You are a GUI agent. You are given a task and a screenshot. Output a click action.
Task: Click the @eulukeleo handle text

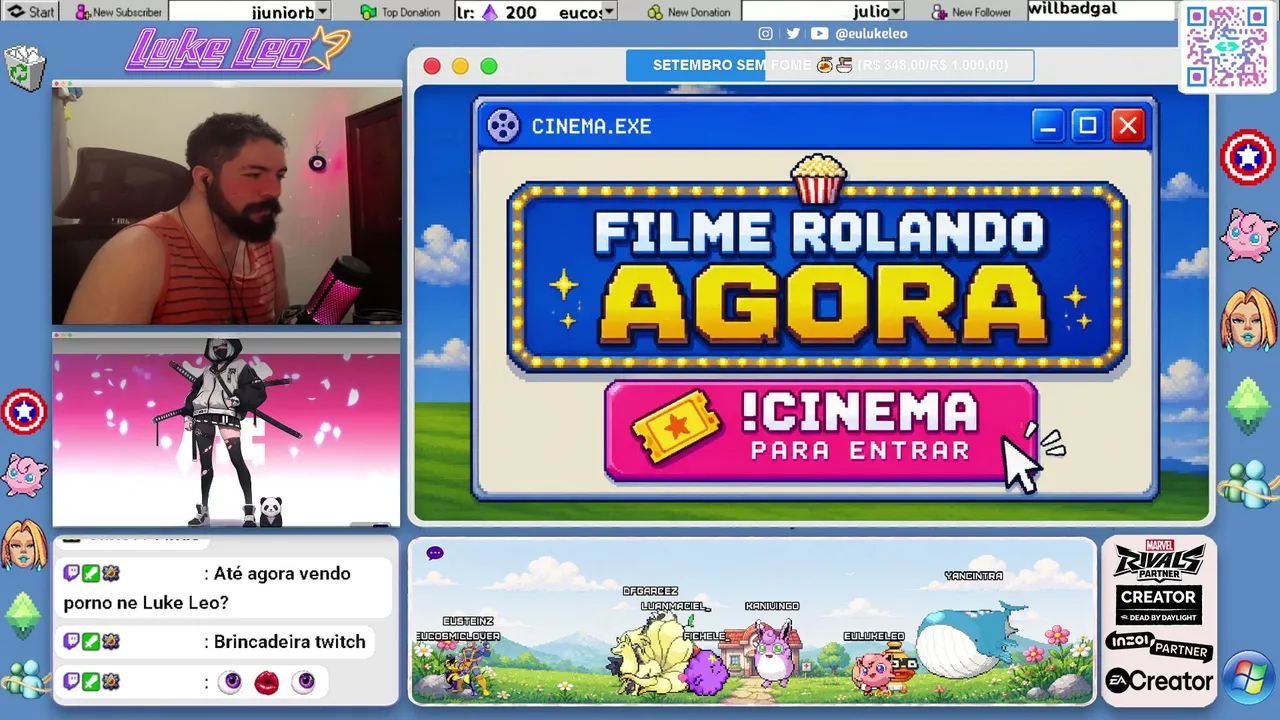tap(871, 33)
